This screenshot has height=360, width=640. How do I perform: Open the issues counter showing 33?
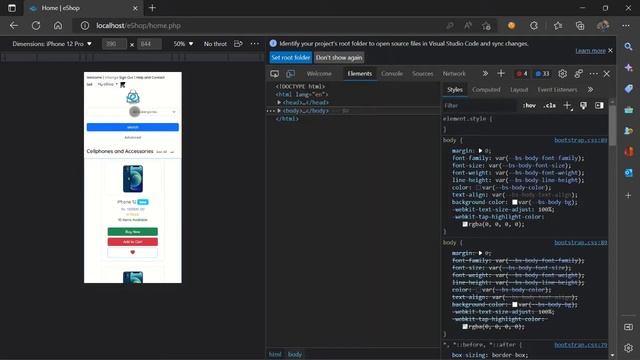click(x=542, y=74)
